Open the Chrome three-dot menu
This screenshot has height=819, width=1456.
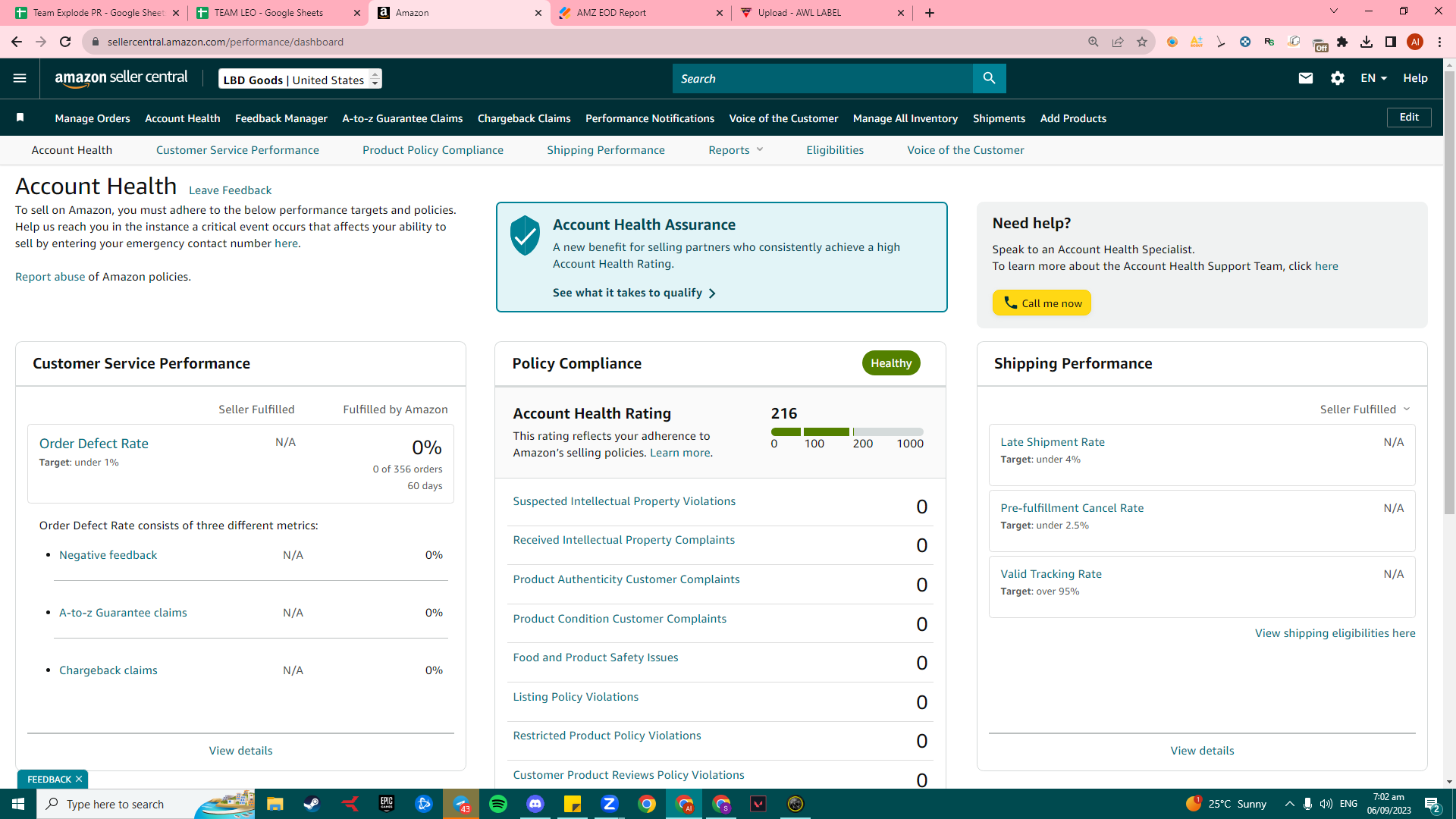[x=1439, y=42]
